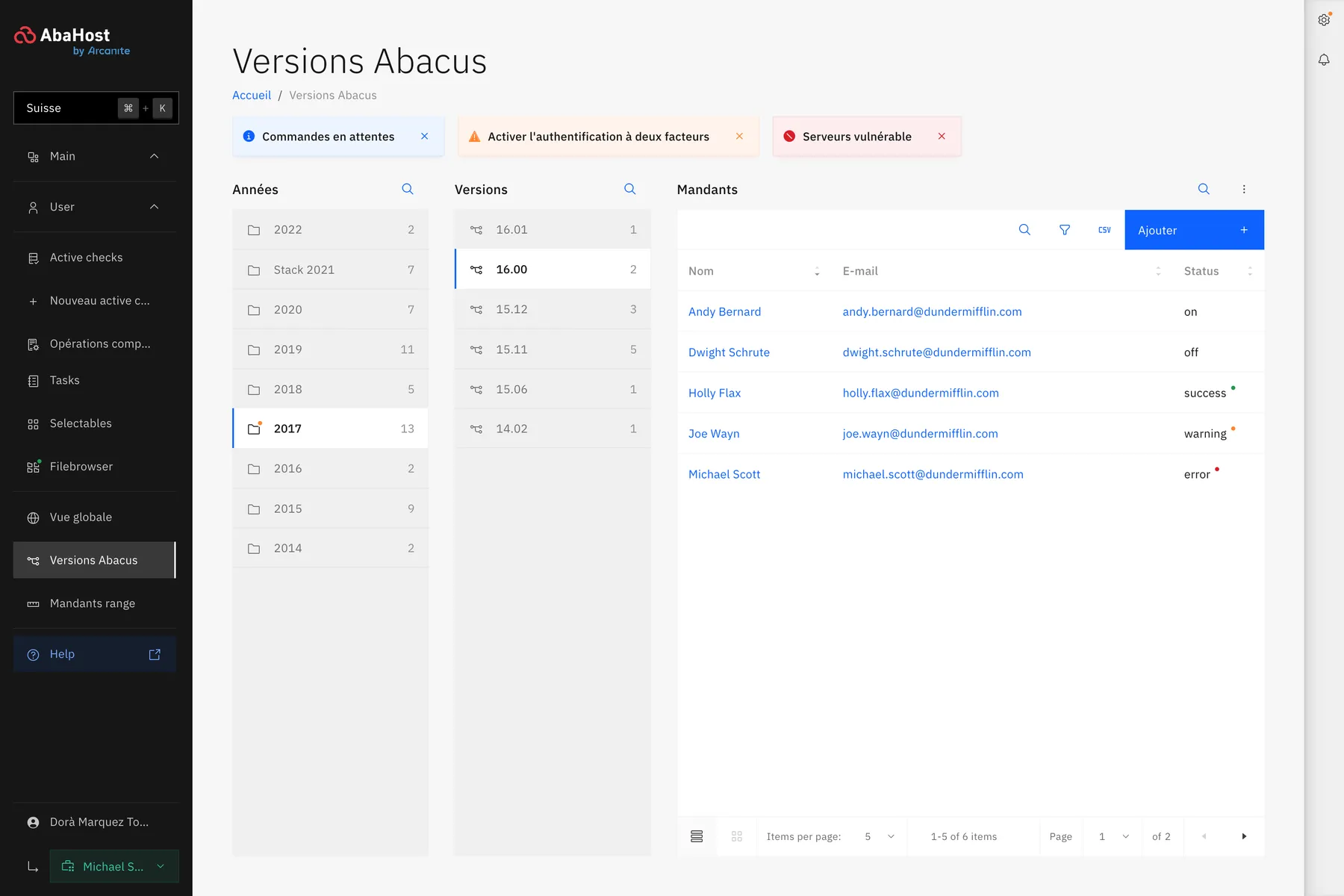Open Andy Bernard's record
1344x896 pixels.
(x=724, y=312)
